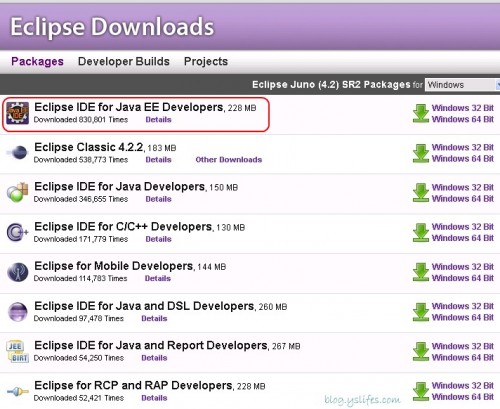The height and width of the screenshot is (409, 500).
Task: Click the Java and DSL Developers icon
Action: (18, 312)
